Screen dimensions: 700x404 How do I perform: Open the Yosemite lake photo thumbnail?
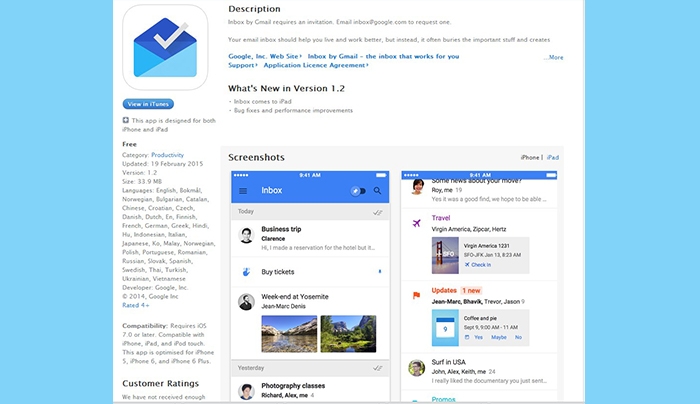pos(289,334)
